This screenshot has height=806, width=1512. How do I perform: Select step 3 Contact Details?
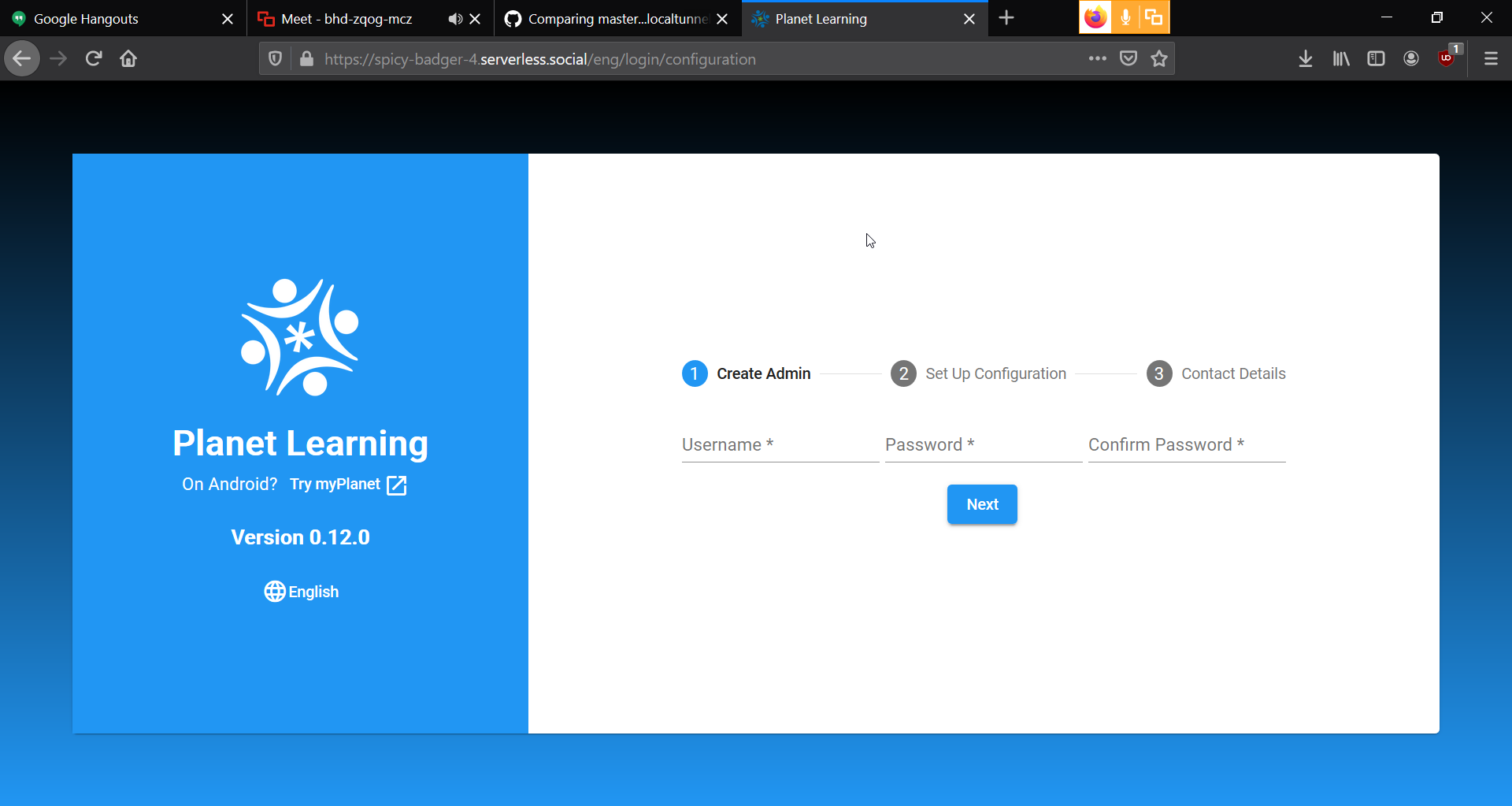[1217, 373]
